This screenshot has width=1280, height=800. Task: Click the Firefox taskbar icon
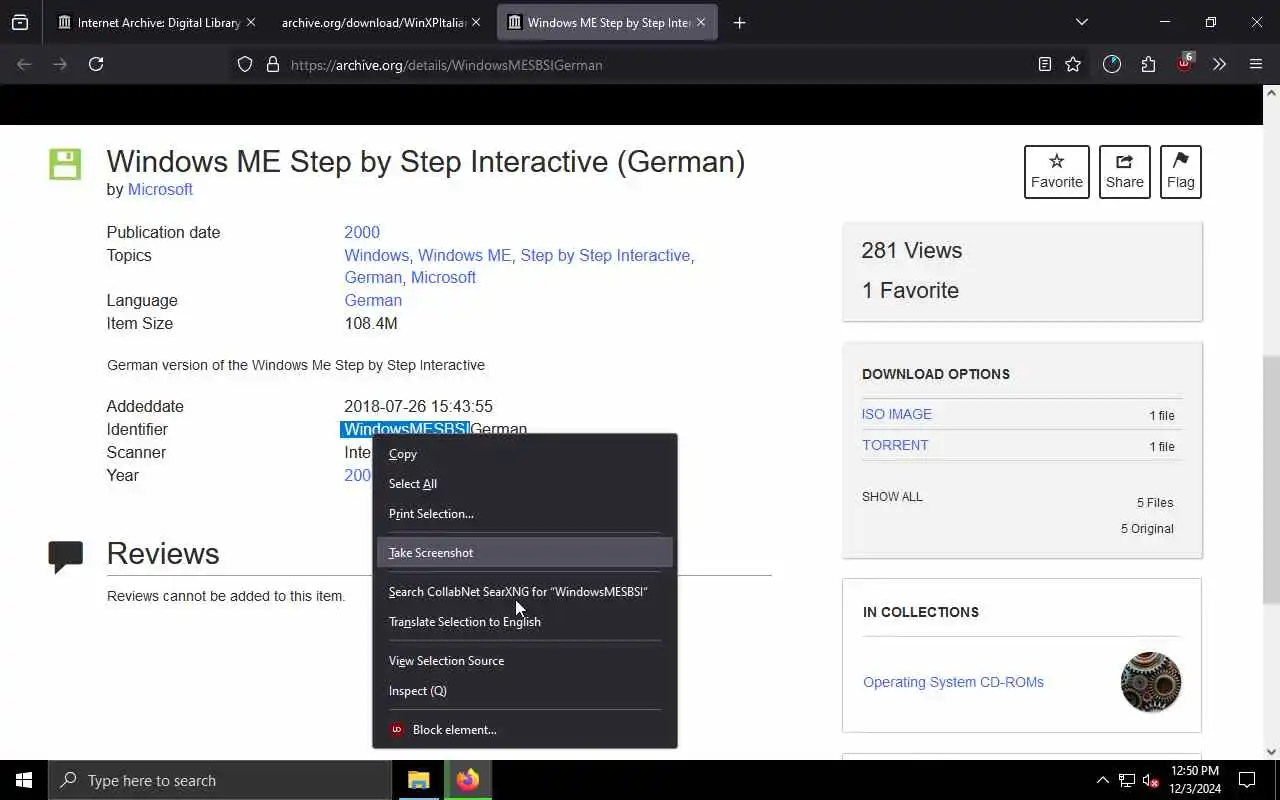468,780
